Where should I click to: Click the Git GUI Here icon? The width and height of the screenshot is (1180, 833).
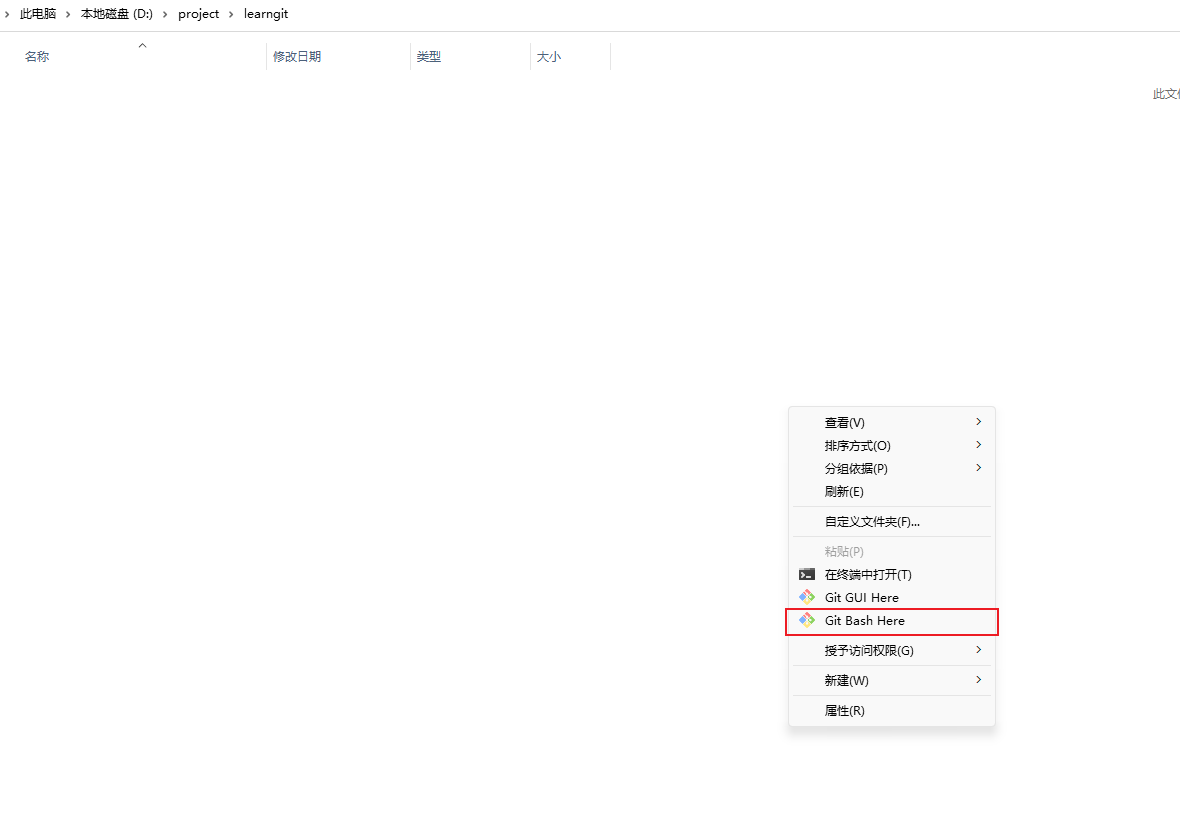(807, 598)
